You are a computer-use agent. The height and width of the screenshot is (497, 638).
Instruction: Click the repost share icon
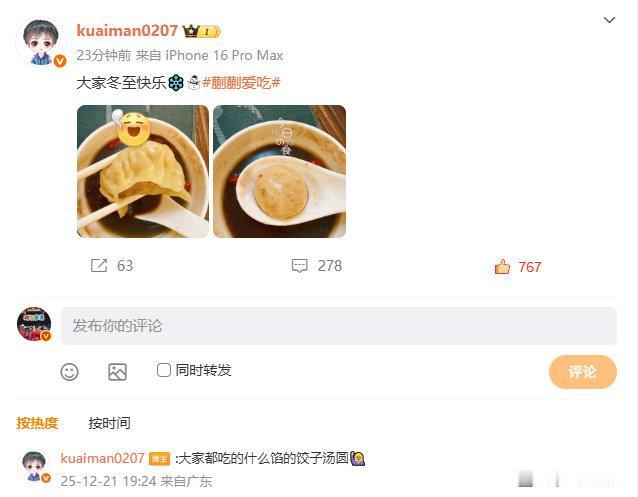[x=99, y=266]
